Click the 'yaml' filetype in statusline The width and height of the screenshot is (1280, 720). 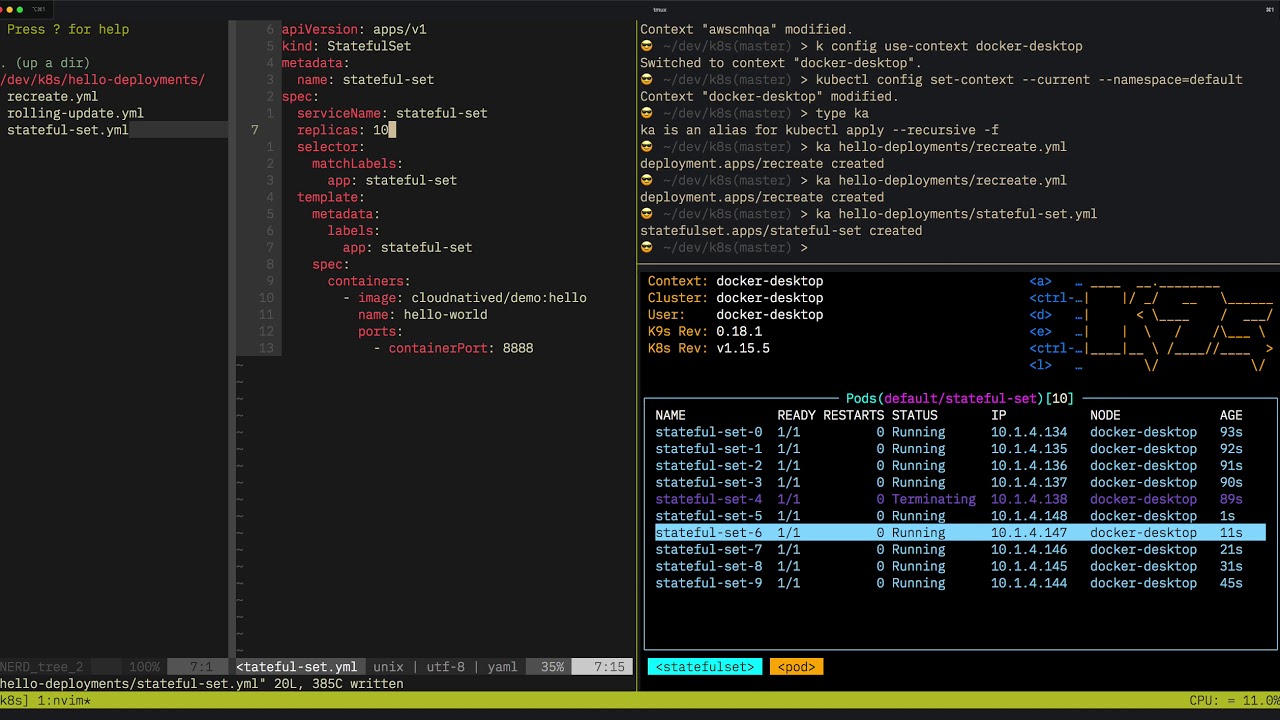(502, 667)
